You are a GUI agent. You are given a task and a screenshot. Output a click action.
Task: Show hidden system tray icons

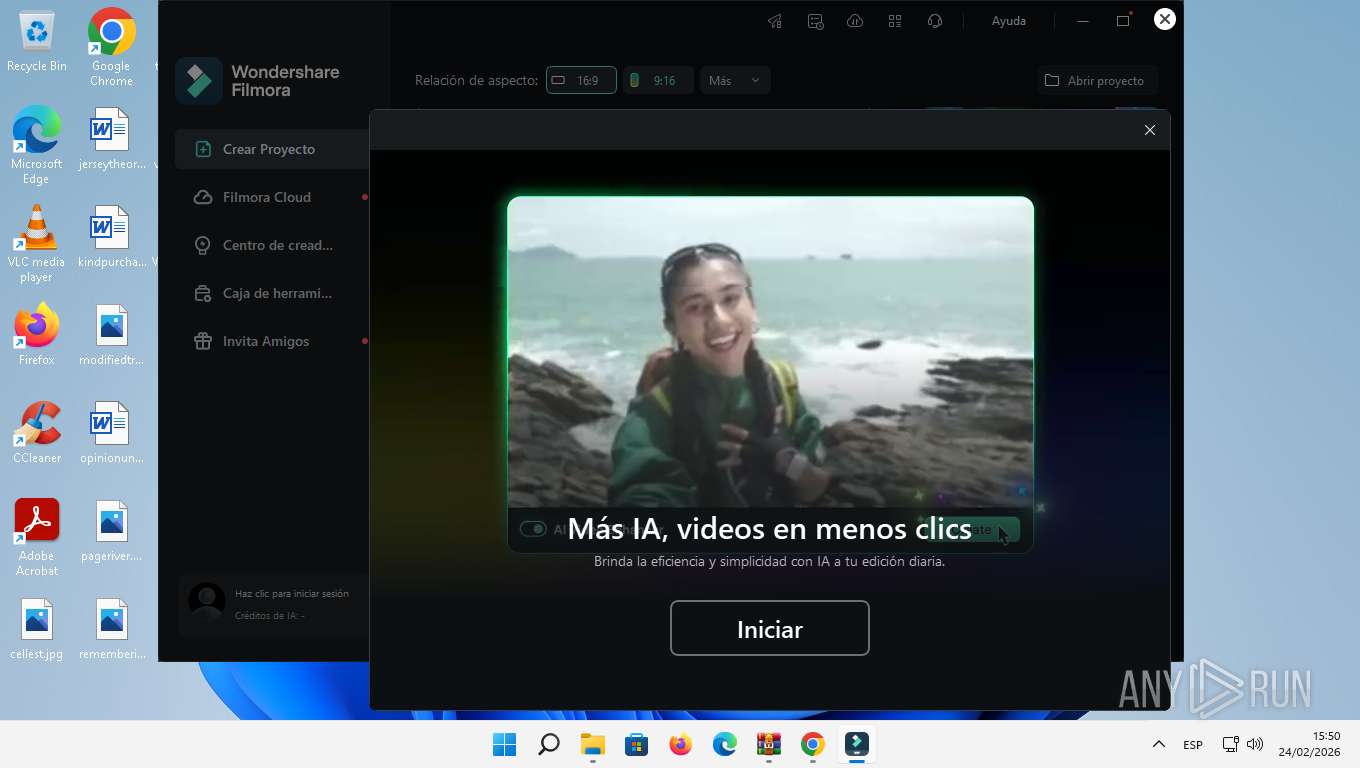[x=1159, y=744]
